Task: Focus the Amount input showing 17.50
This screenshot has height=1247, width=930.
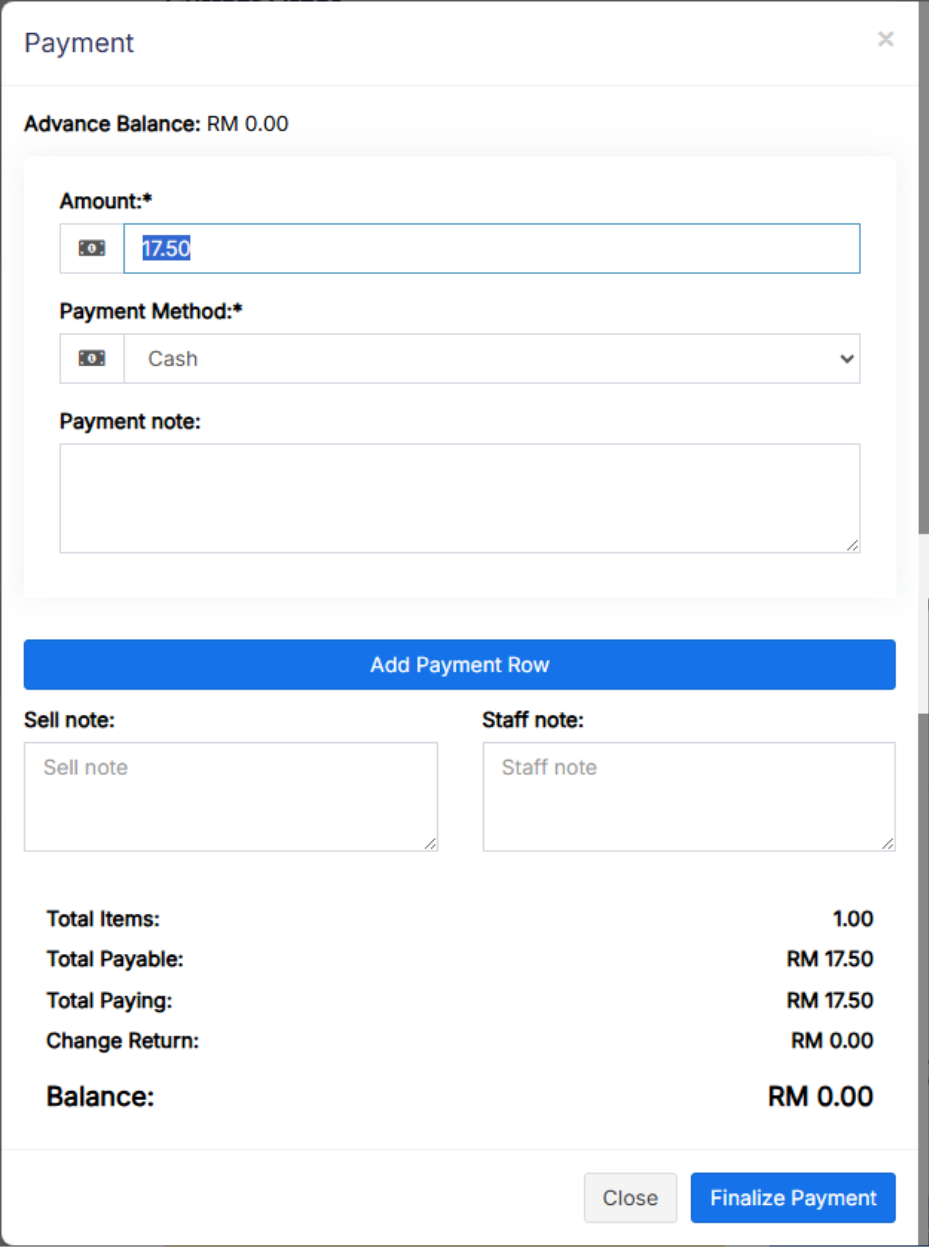Action: 491,248
